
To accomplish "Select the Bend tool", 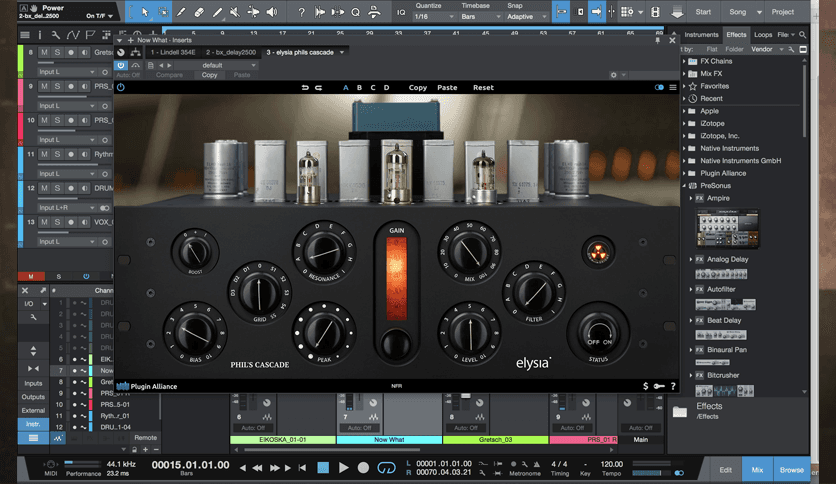I will click(254, 12).
